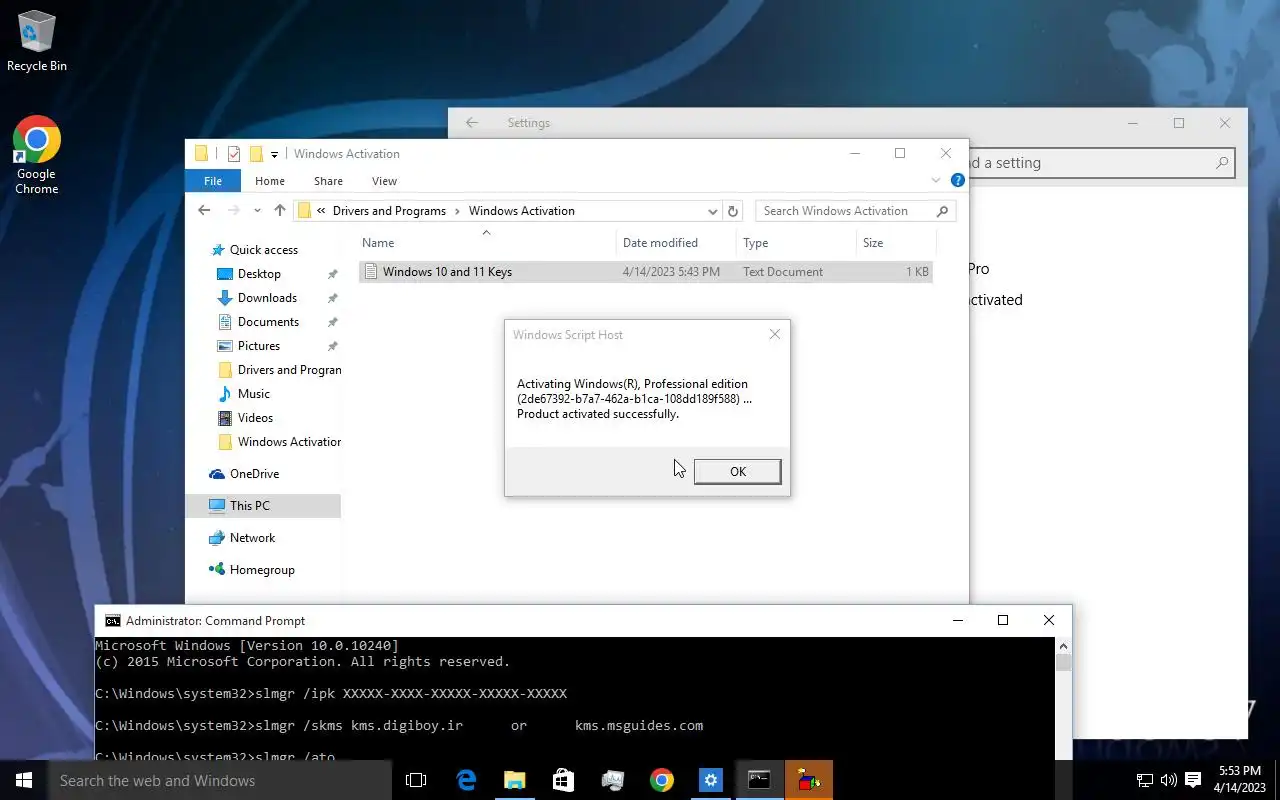Open the Google Chrome desktop shortcut
1280x800 pixels.
37,155
